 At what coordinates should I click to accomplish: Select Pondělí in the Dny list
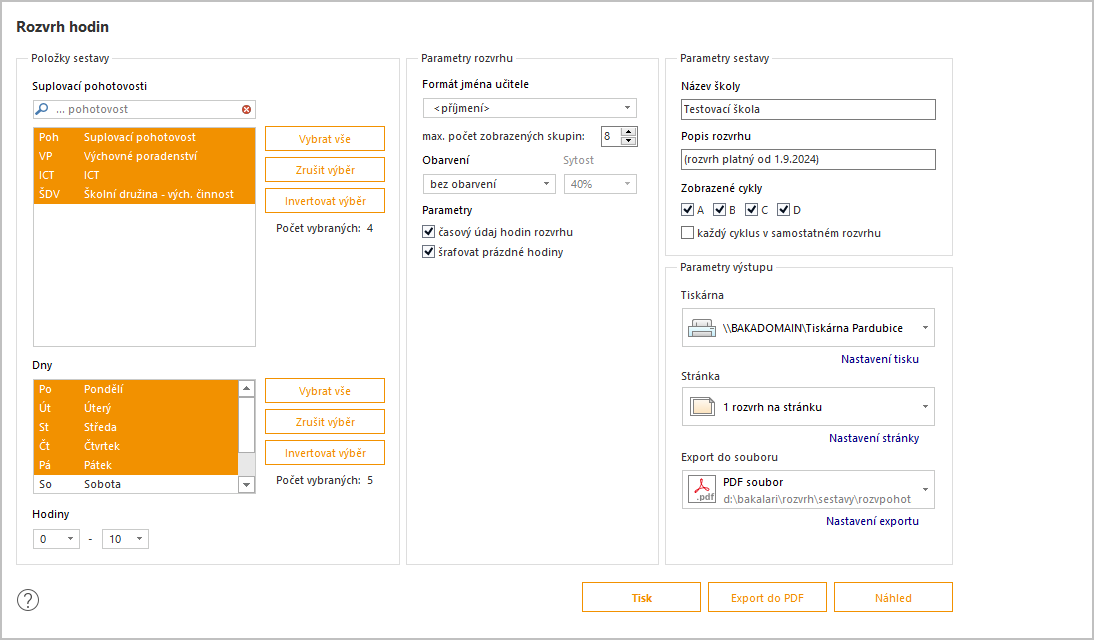pos(136,389)
